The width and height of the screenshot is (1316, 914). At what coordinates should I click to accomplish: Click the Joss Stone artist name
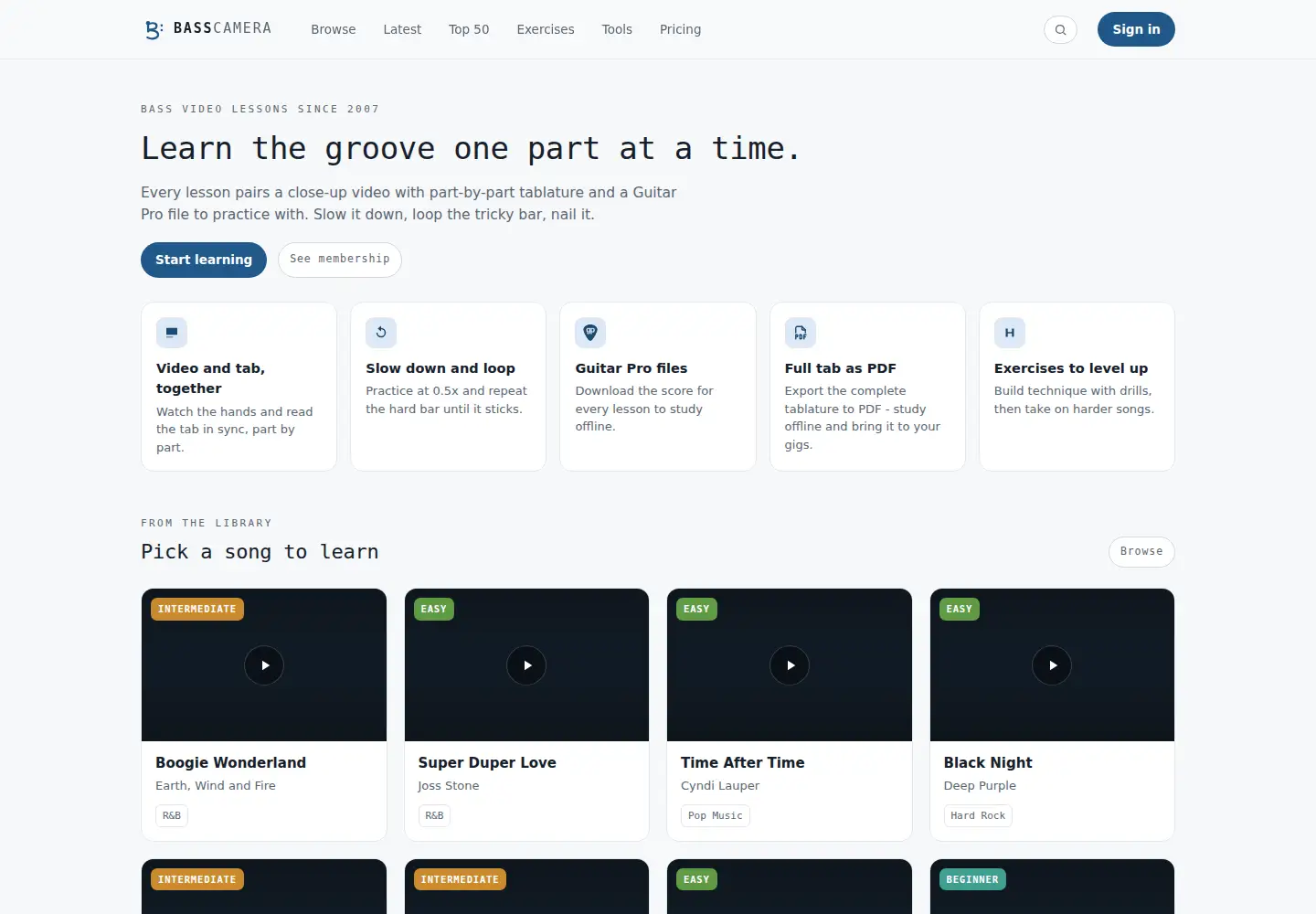coord(449,786)
